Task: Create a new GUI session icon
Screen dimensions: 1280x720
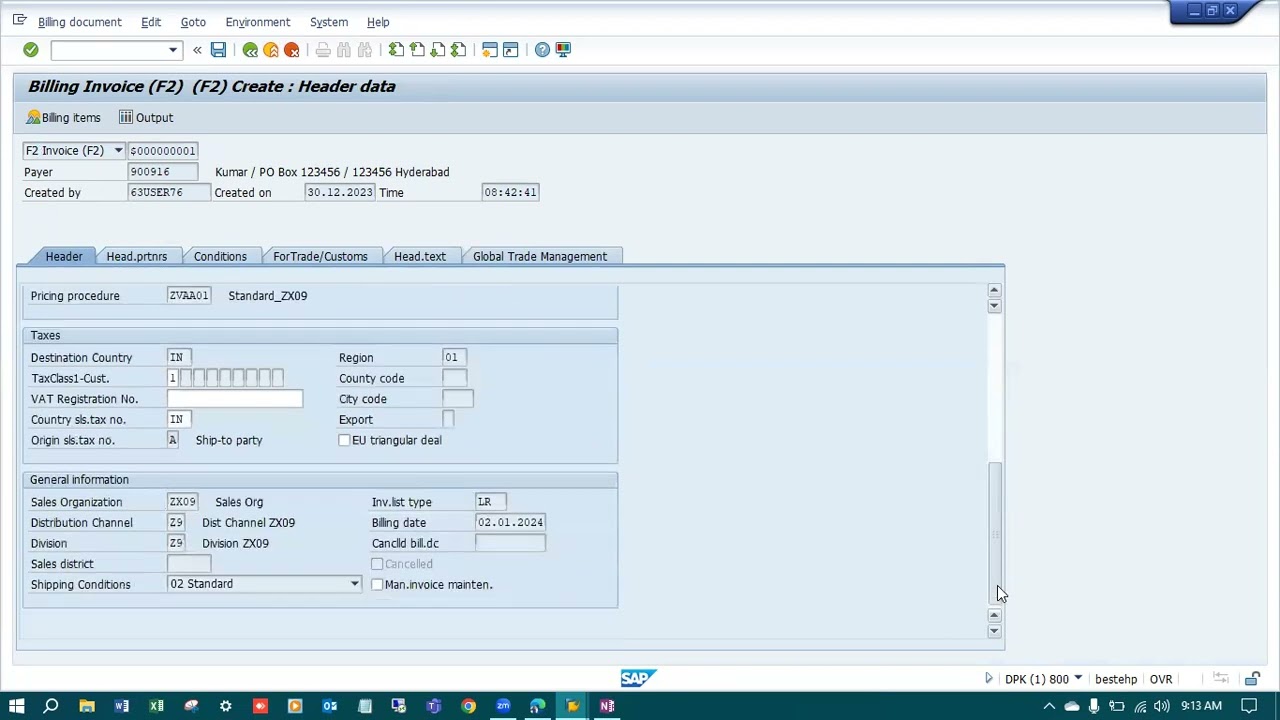Action: tap(490, 50)
